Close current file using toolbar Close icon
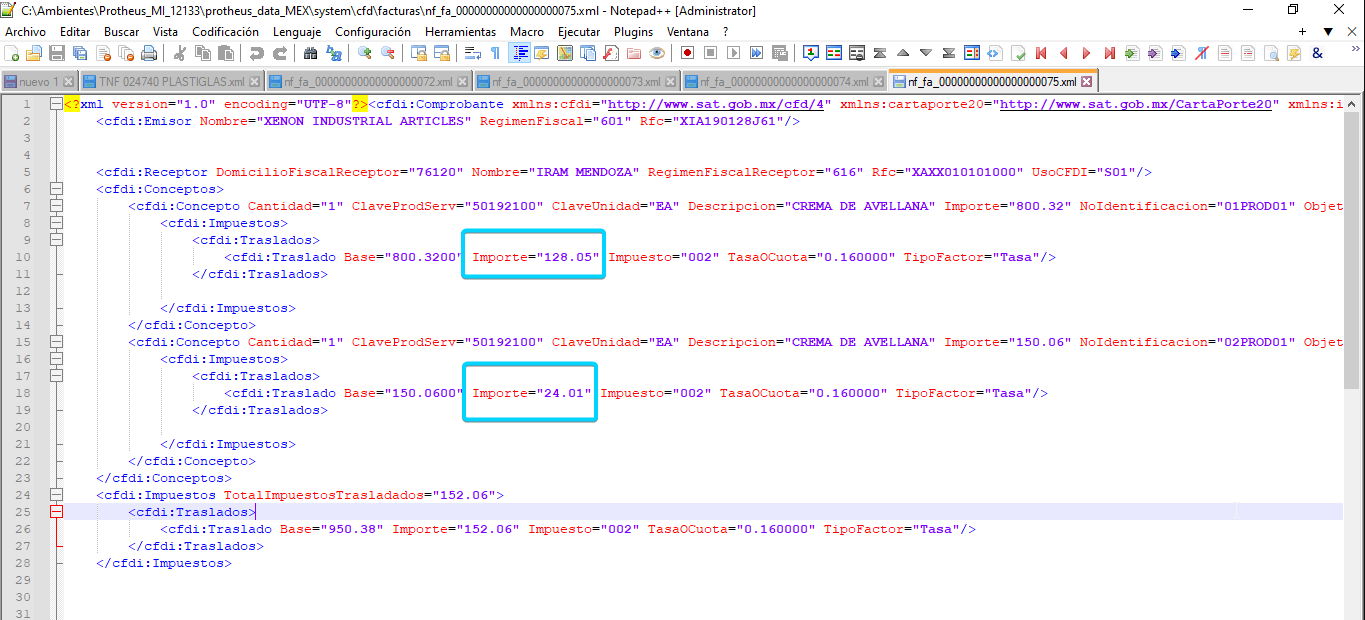 (103, 53)
